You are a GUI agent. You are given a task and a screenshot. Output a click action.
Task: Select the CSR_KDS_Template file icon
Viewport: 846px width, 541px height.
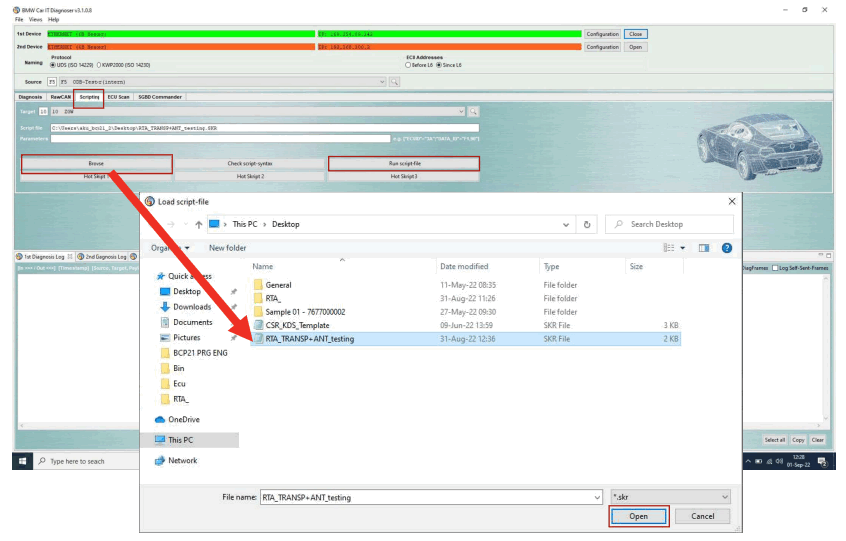[258, 325]
